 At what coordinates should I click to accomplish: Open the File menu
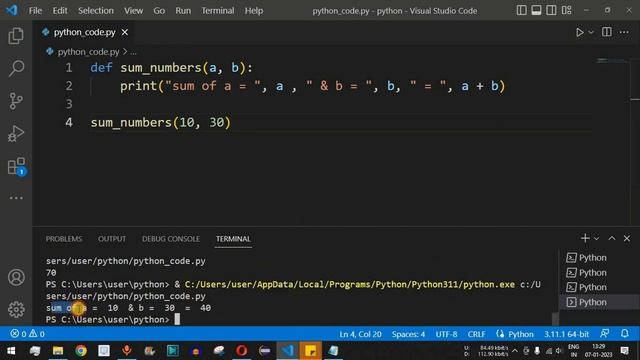[35, 11]
